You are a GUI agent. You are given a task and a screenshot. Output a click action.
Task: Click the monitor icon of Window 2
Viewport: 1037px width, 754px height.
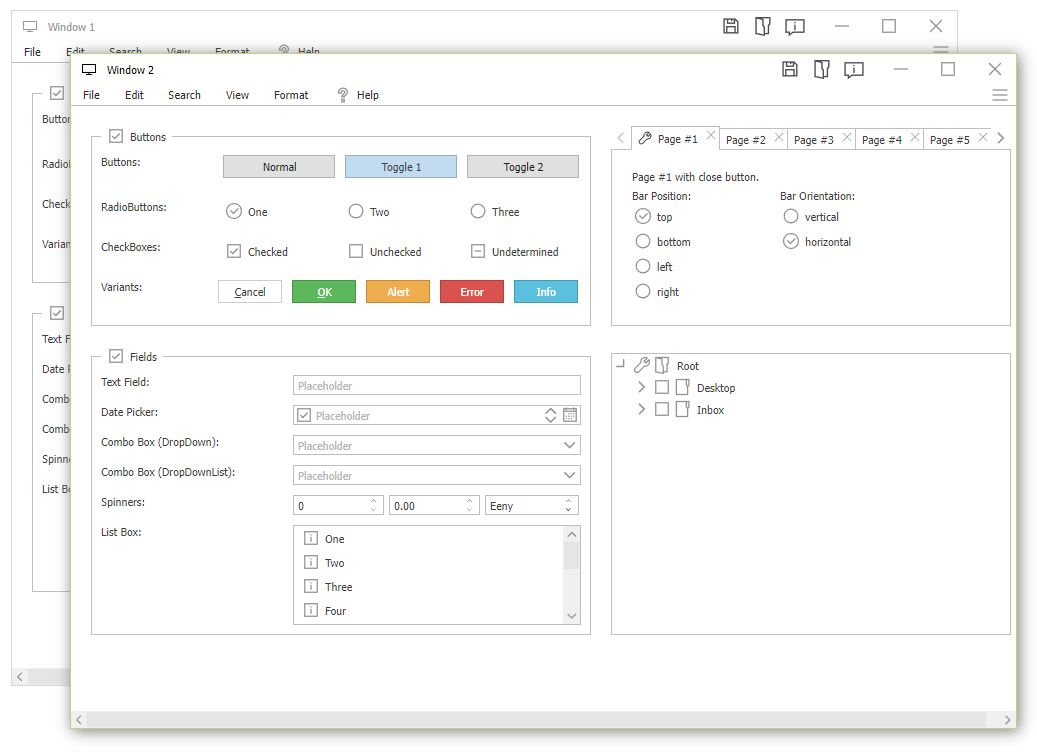click(x=89, y=69)
